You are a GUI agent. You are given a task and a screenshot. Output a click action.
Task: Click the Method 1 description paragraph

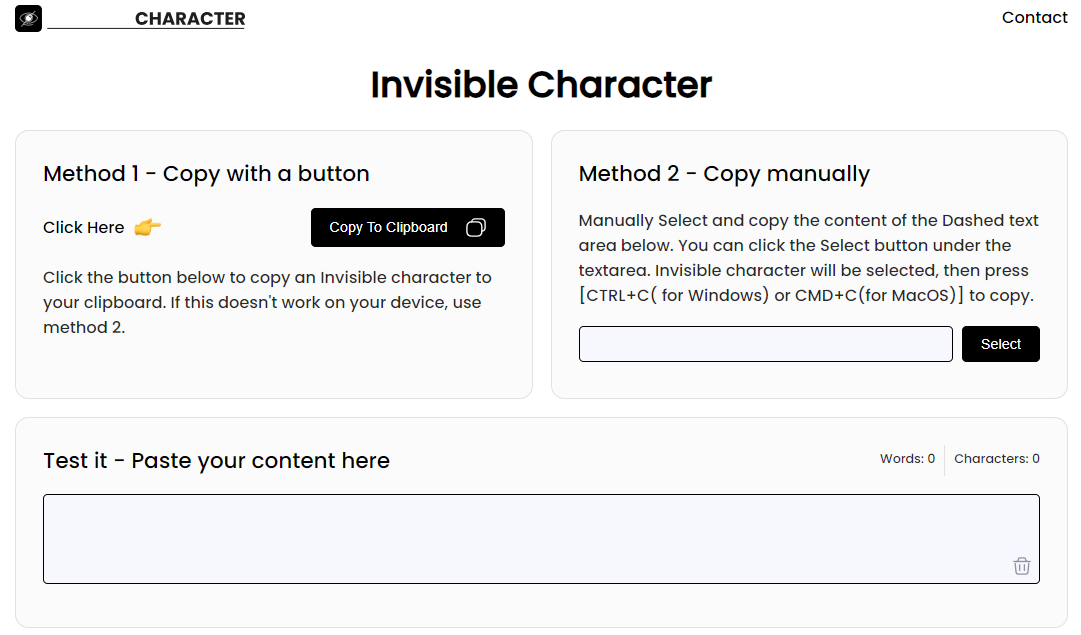pyautogui.click(x=267, y=302)
